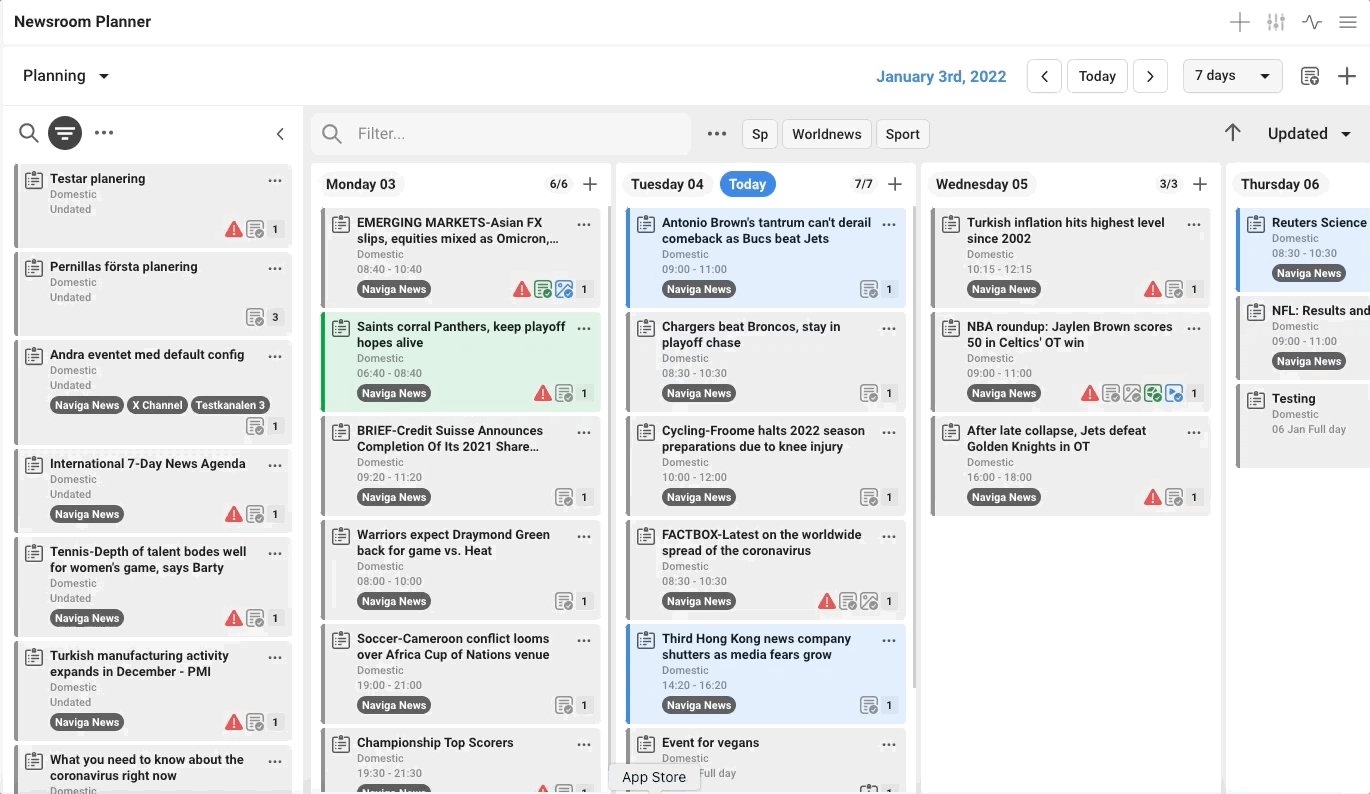The height and width of the screenshot is (794, 1370).
Task: Open the App Store button
Action: pyautogui.click(x=654, y=777)
